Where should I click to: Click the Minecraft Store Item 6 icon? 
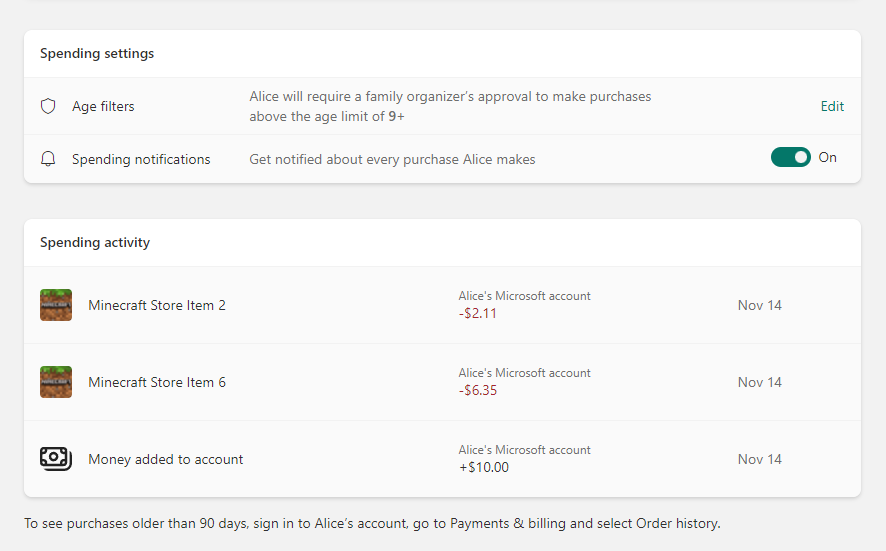coord(56,382)
